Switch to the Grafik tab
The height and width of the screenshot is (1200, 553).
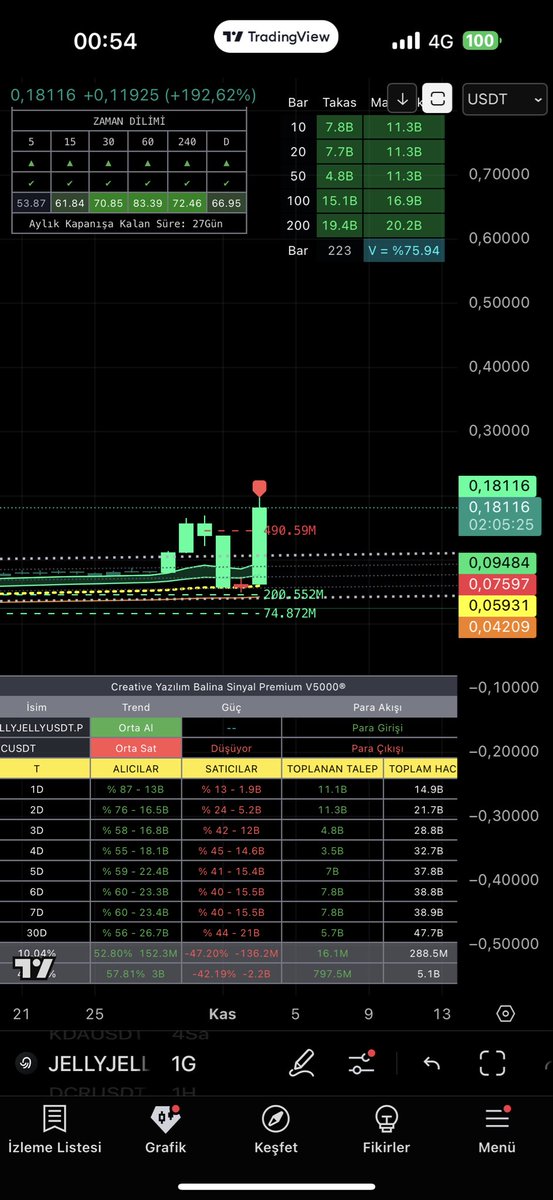tap(165, 1129)
